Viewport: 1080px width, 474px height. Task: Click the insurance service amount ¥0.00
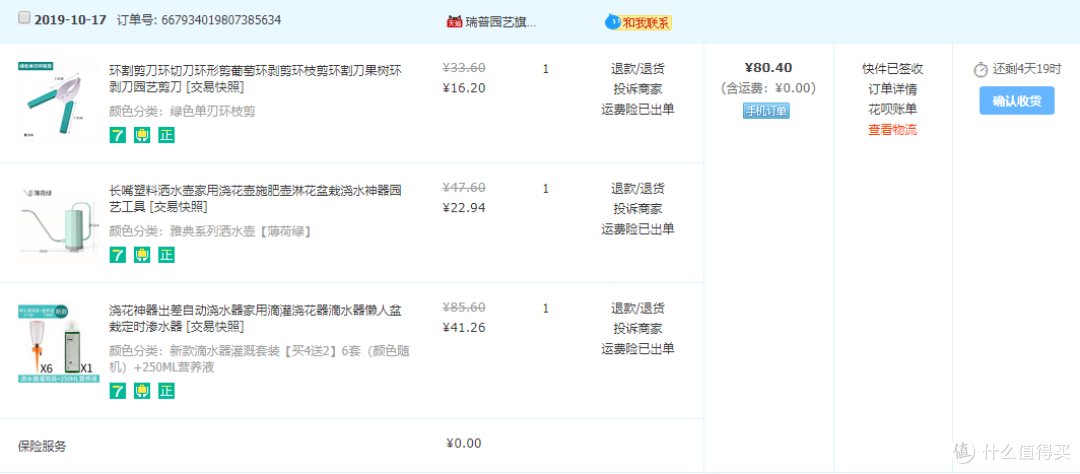(464, 443)
